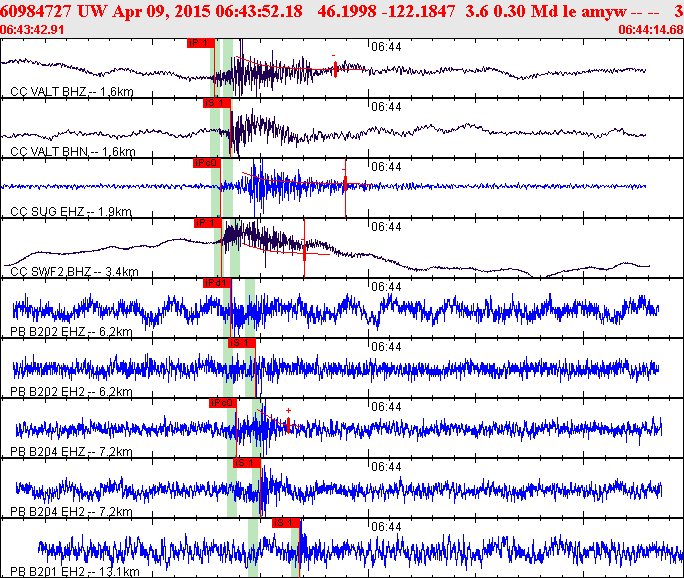Screen dimensions: 684x578
Task: Click the iPd1 pick flag on B202 EHZ
Action: (x=217, y=283)
